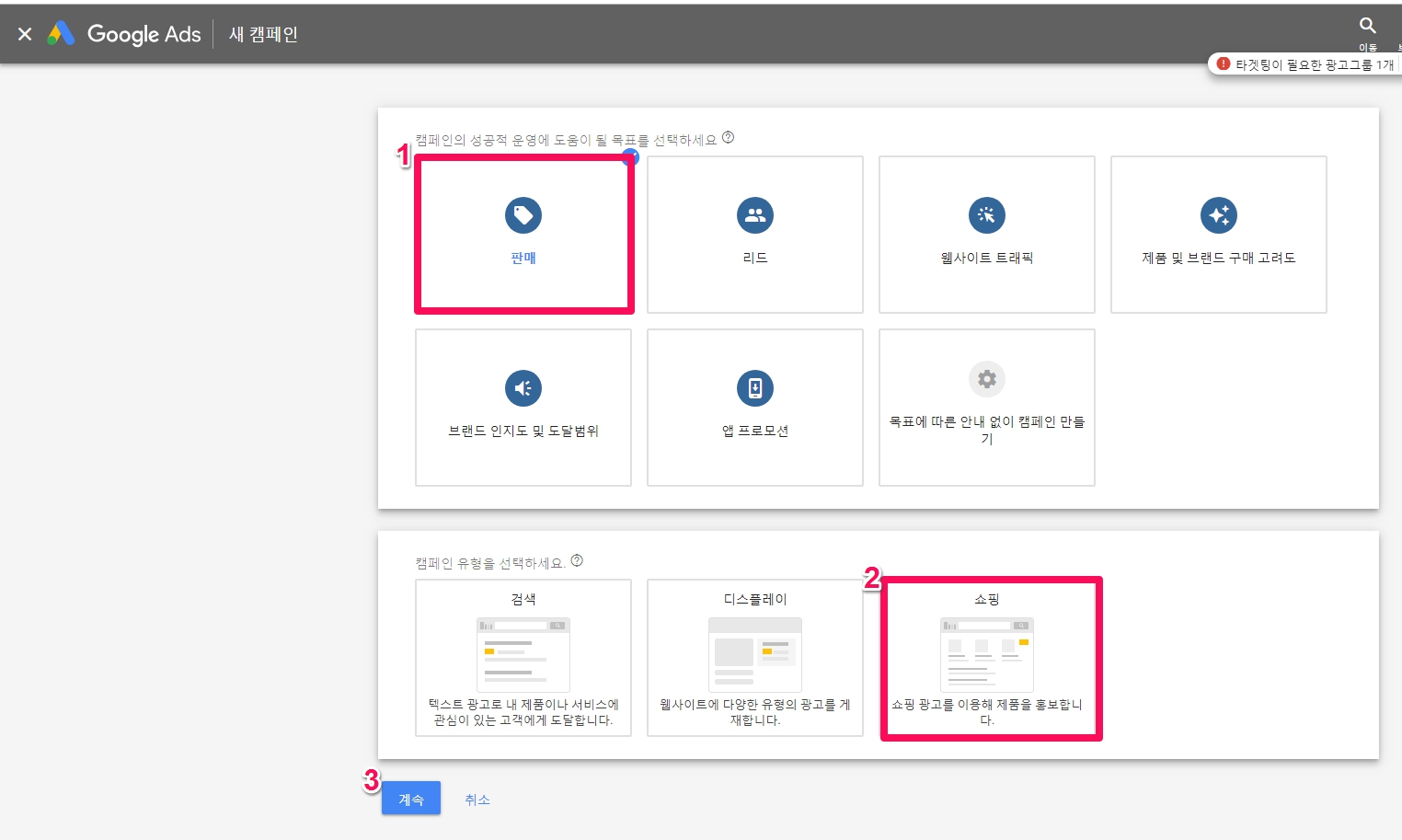The width and height of the screenshot is (1402, 840).
Task: Click the 목표에 따른 안내 없이 캠페인 만들기 label
Action: [986, 430]
